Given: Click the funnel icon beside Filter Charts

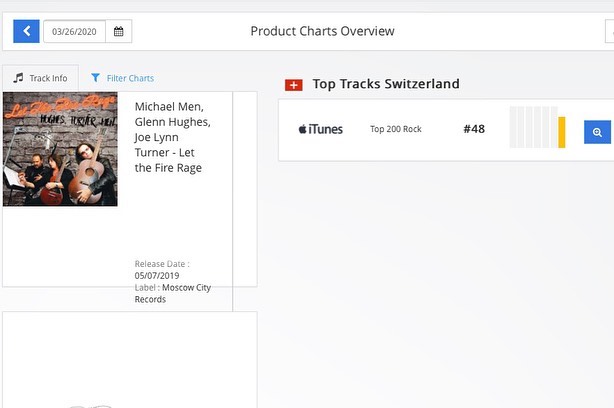Looking at the screenshot, I should click(x=96, y=77).
